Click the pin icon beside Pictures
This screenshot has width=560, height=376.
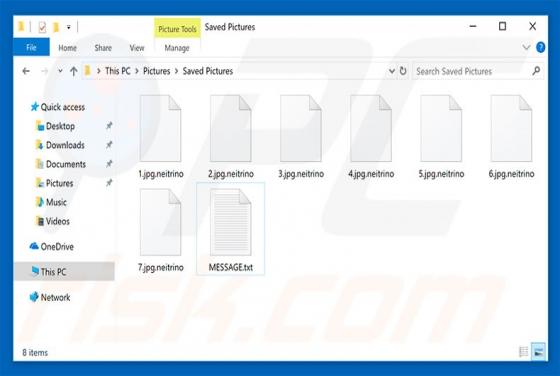point(109,183)
